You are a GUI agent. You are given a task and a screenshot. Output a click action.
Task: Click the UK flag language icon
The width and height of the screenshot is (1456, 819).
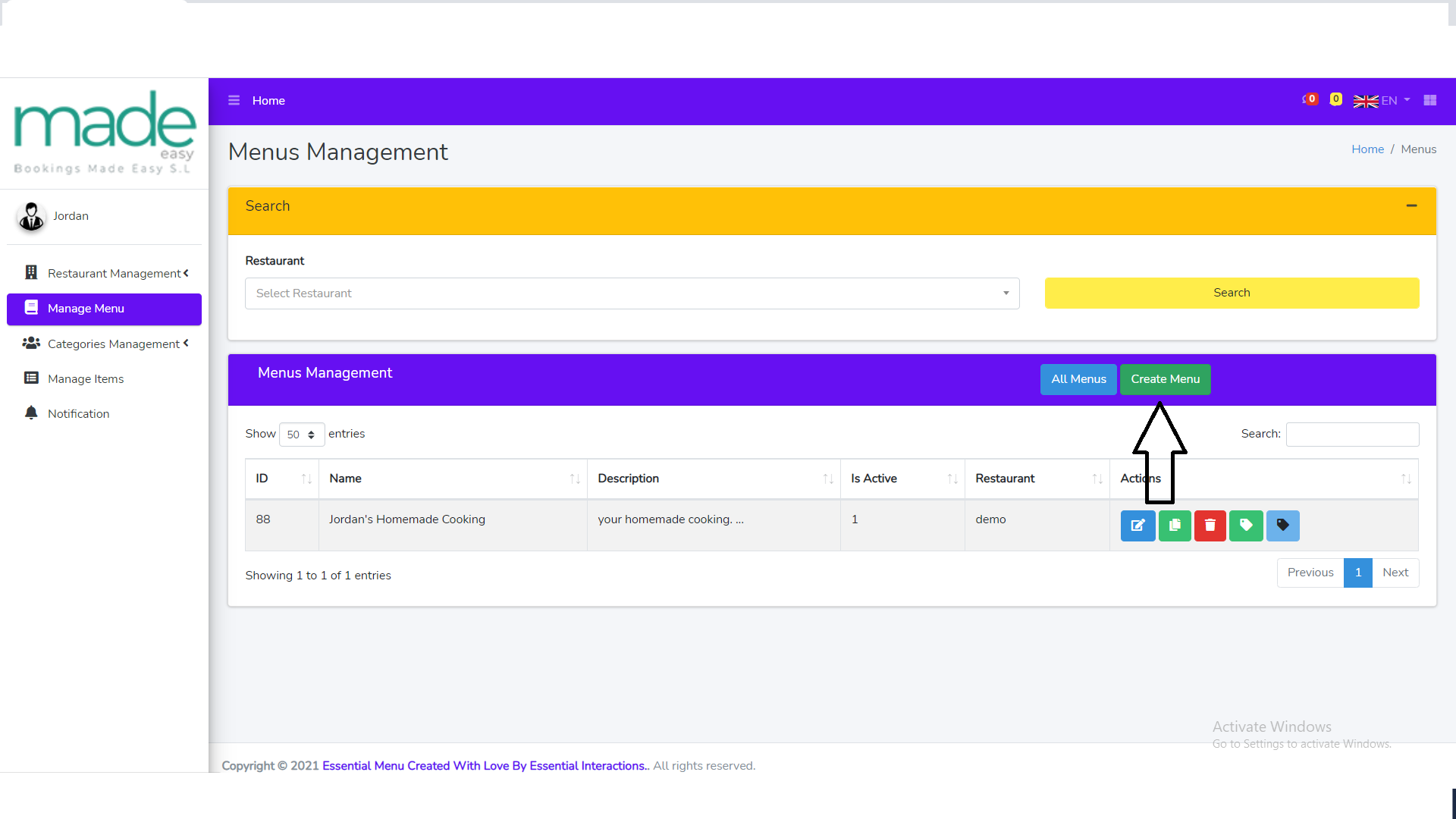coord(1366,101)
